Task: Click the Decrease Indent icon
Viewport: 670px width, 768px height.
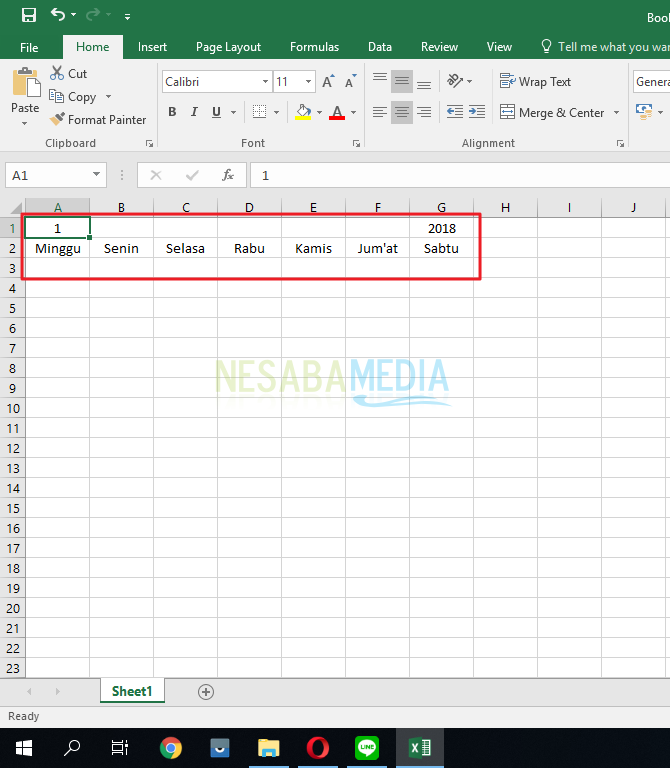Action: coord(455,112)
